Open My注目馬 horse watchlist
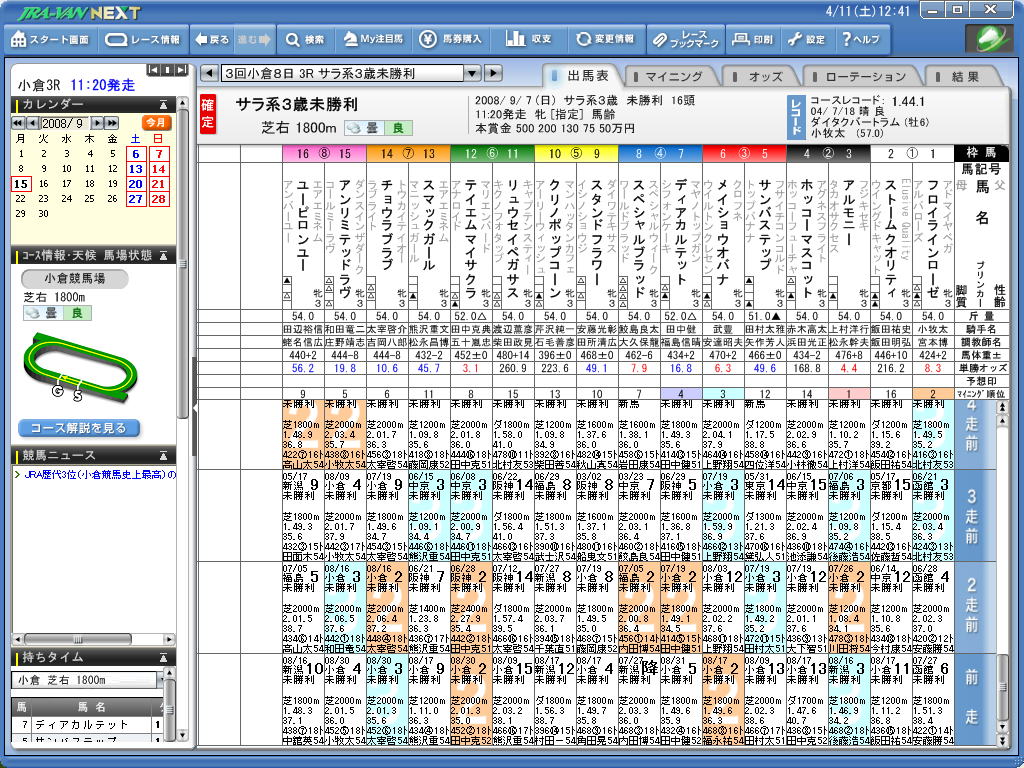Image resolution: width=1024 pixels, height=768 pixels. (x=372, y=40)
